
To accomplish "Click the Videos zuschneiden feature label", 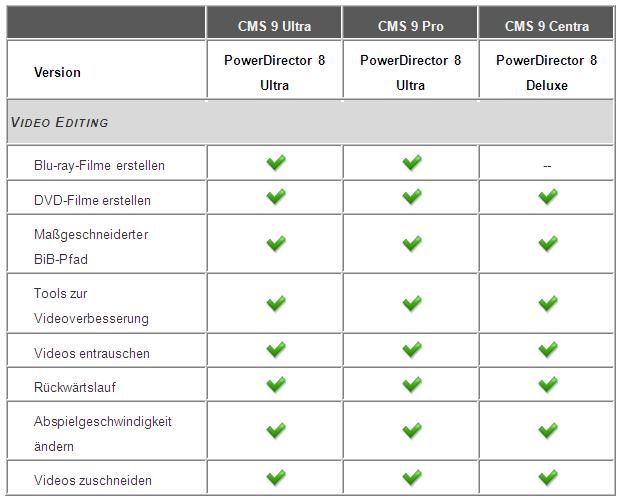I will click(93, 480).
